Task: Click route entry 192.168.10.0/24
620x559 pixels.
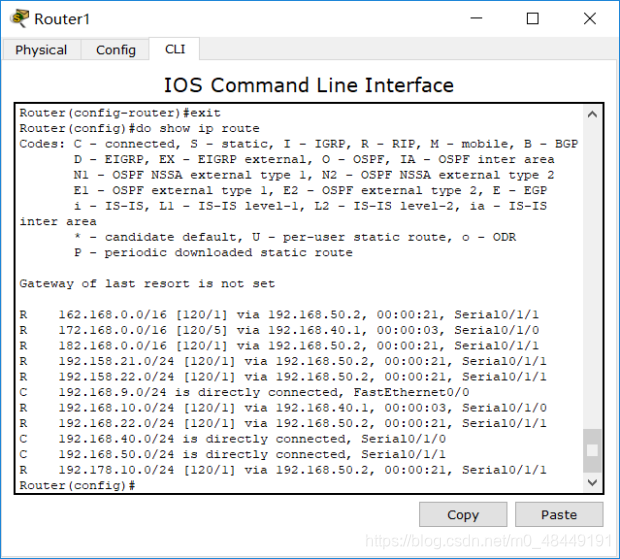Action: pyautogui.click(x=283, y=408)
